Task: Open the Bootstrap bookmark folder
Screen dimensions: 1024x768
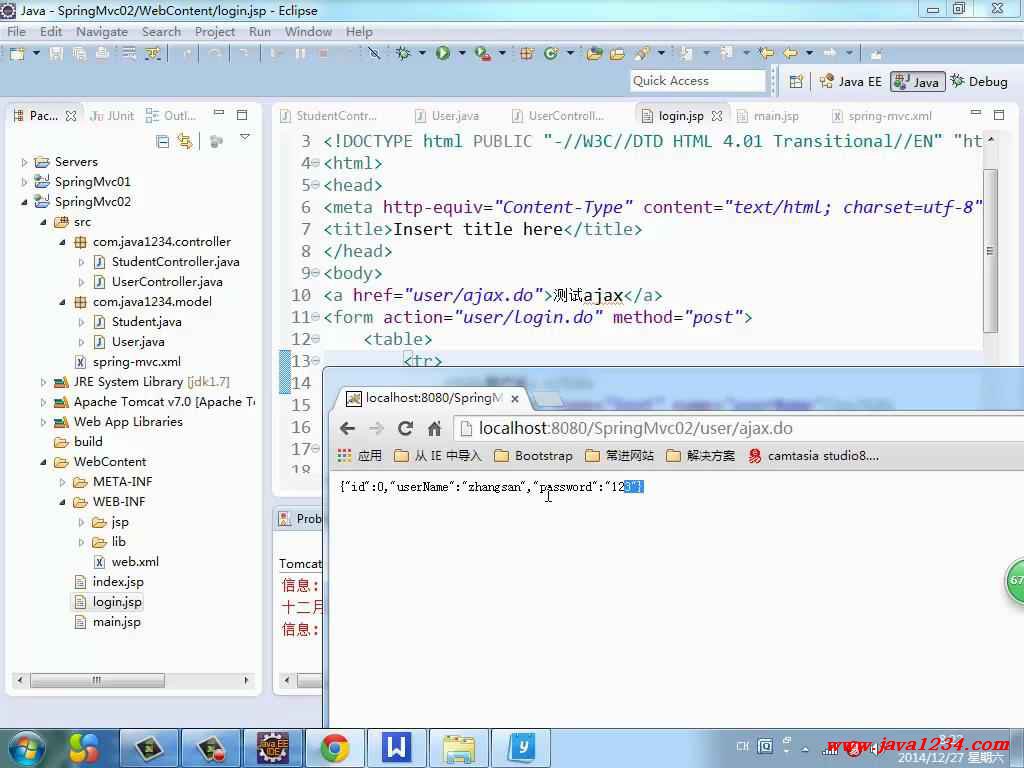Action: pos(534,456)
